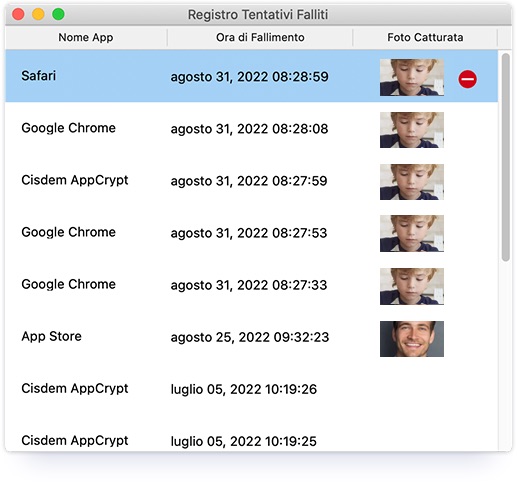Click the time agosto 25, 2022 09:32:23
The image size is (517, 484).
click(250, 337)
